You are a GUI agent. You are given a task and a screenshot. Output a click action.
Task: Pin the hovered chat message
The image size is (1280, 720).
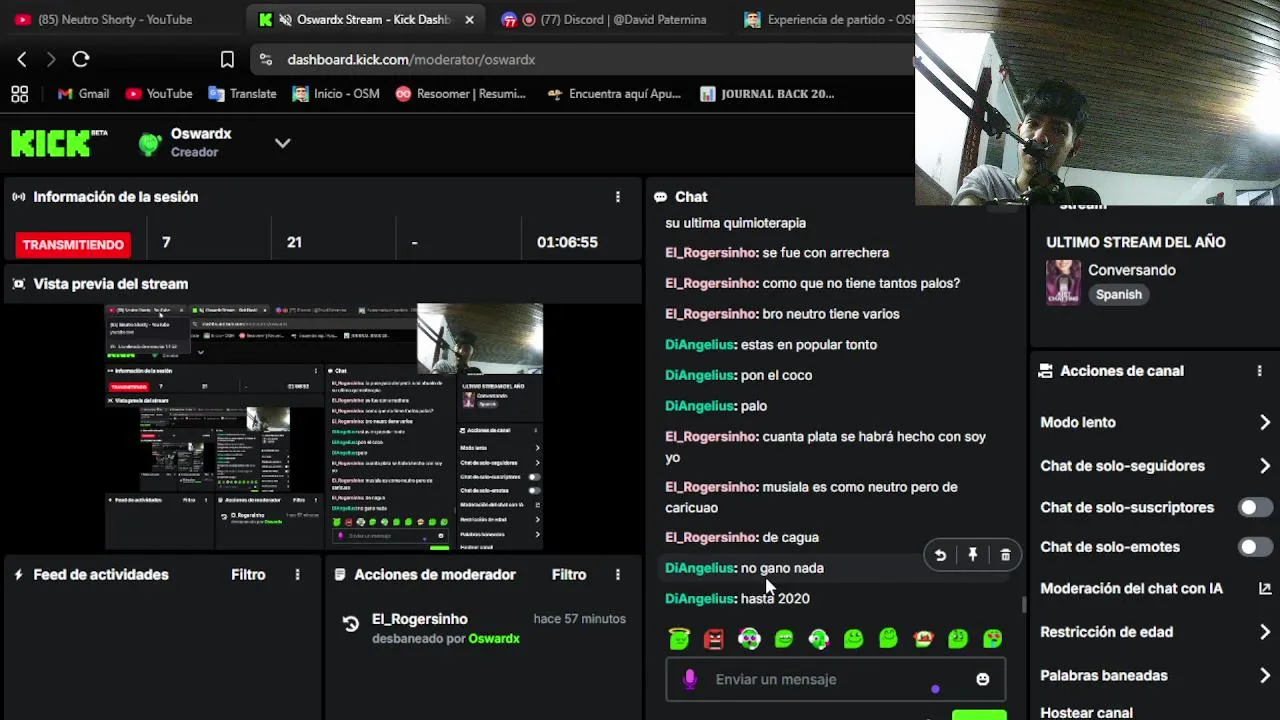pyautogui.click(x=973, y=555)
